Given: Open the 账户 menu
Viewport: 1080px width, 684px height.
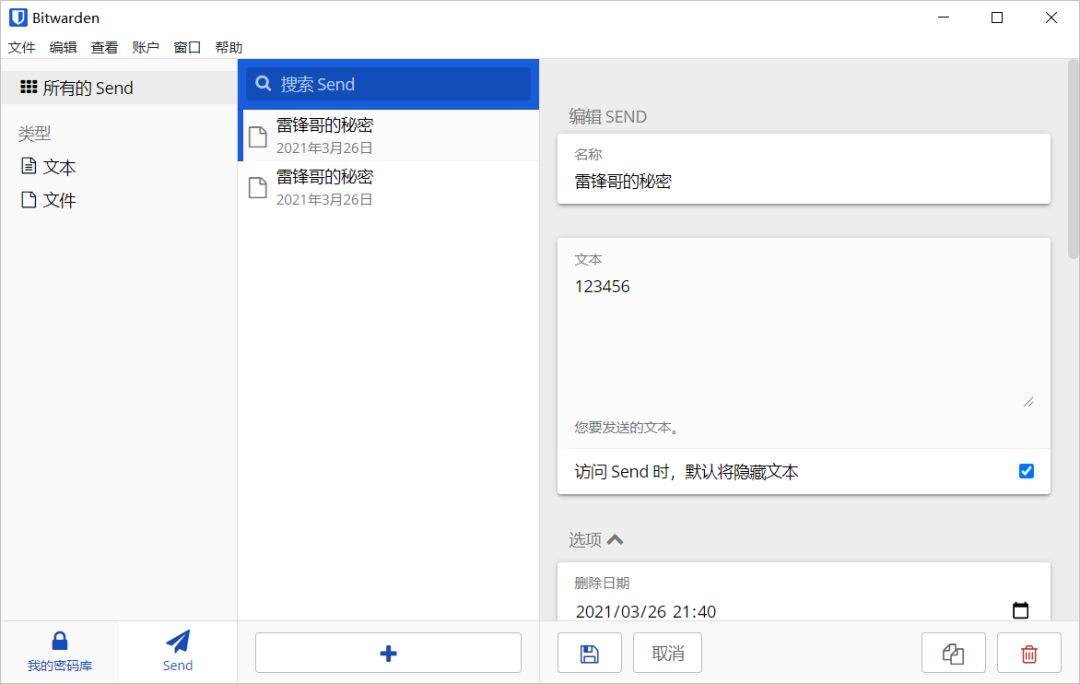Looking at the screenshot, I should 145,48.
